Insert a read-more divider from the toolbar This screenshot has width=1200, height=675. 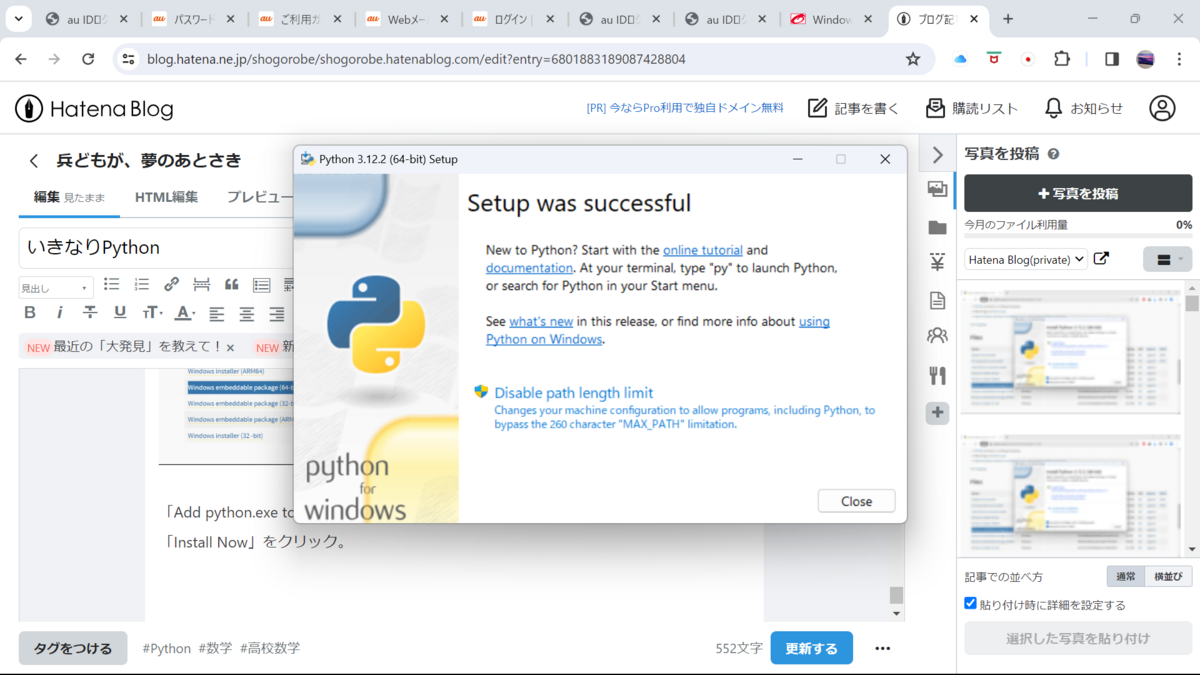[x=201, y=285]
